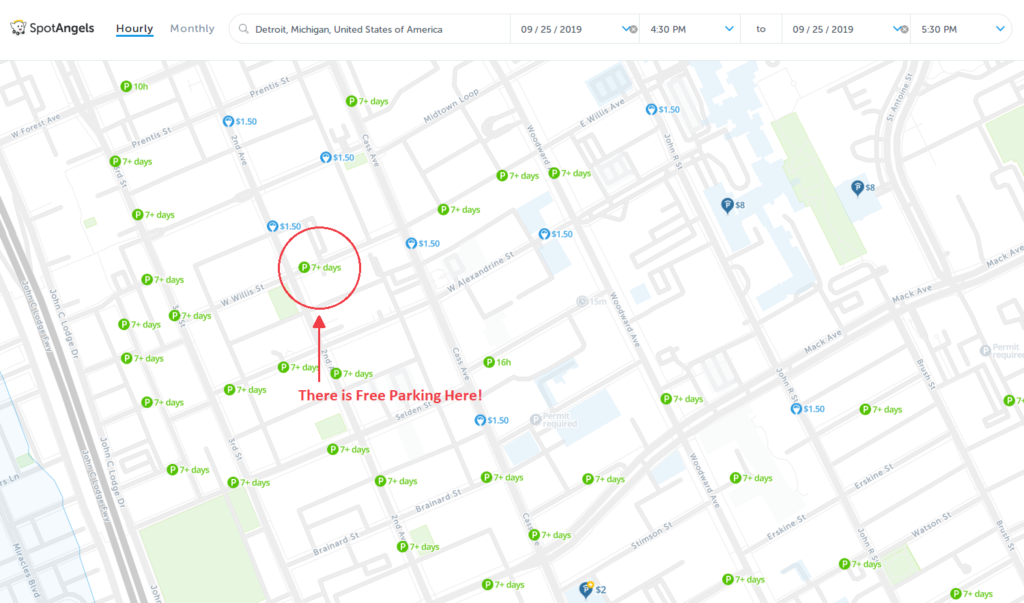Select the Hourly tab
This screenshot has height=603, width=1024.
pyautogui.click(x=134, y=28)
